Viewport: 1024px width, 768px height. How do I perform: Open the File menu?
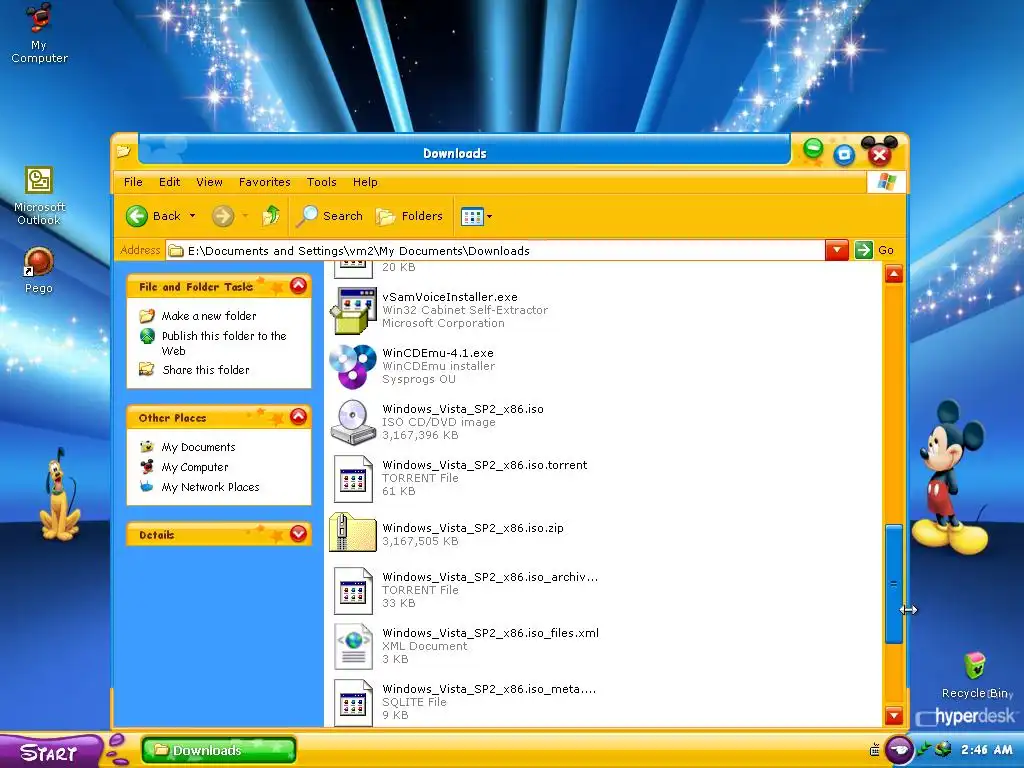[133, 182]
